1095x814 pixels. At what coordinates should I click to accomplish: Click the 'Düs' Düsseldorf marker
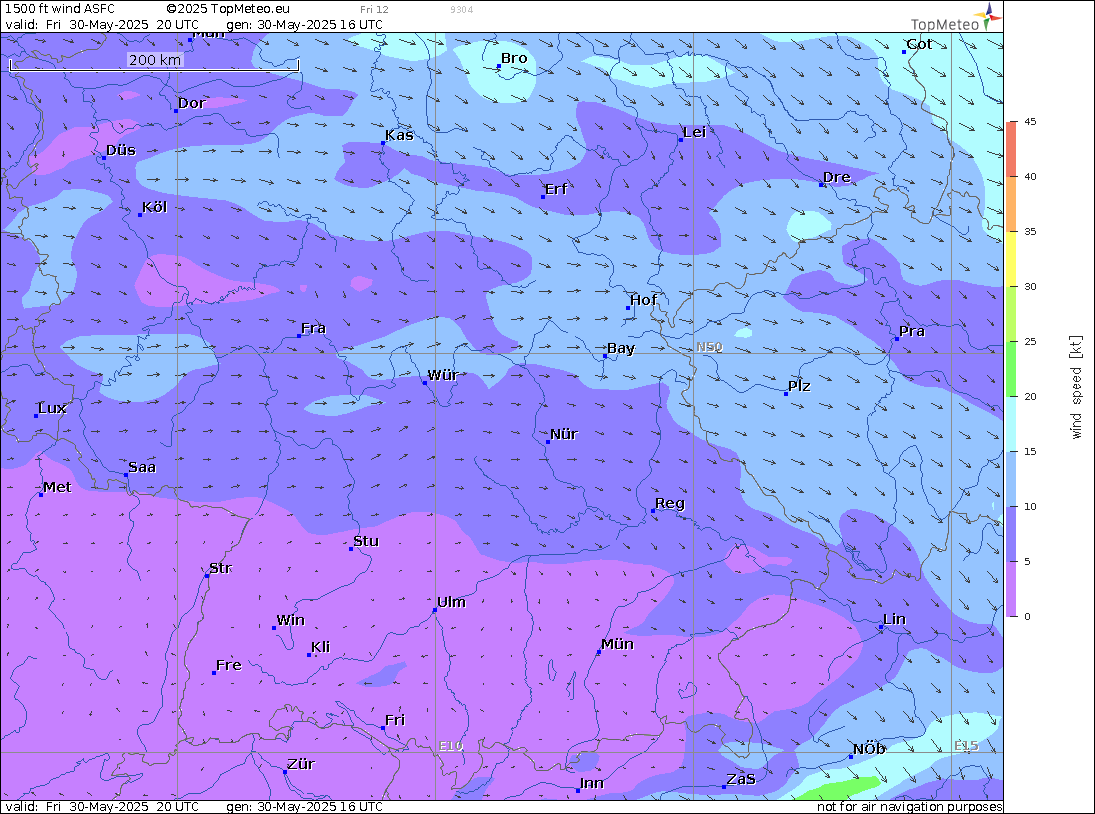click(104, 158)
